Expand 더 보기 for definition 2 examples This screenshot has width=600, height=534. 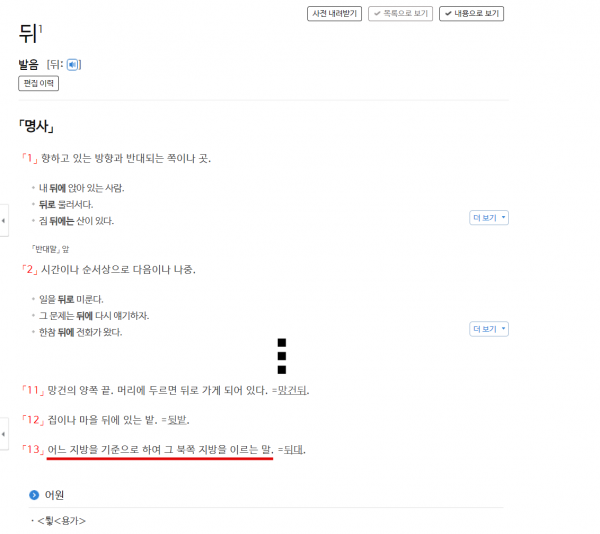click(x=489, y=329)
